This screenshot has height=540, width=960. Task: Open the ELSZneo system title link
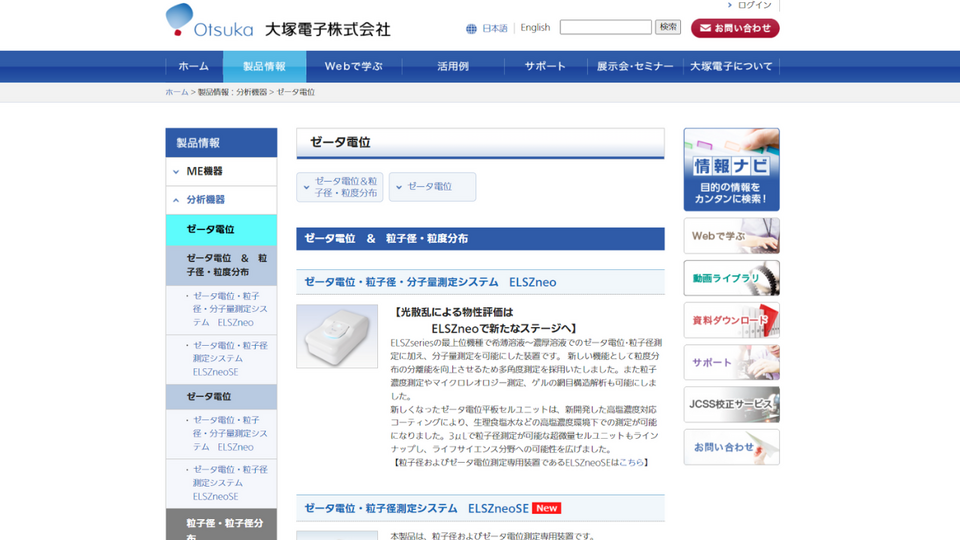click(430, 282)
